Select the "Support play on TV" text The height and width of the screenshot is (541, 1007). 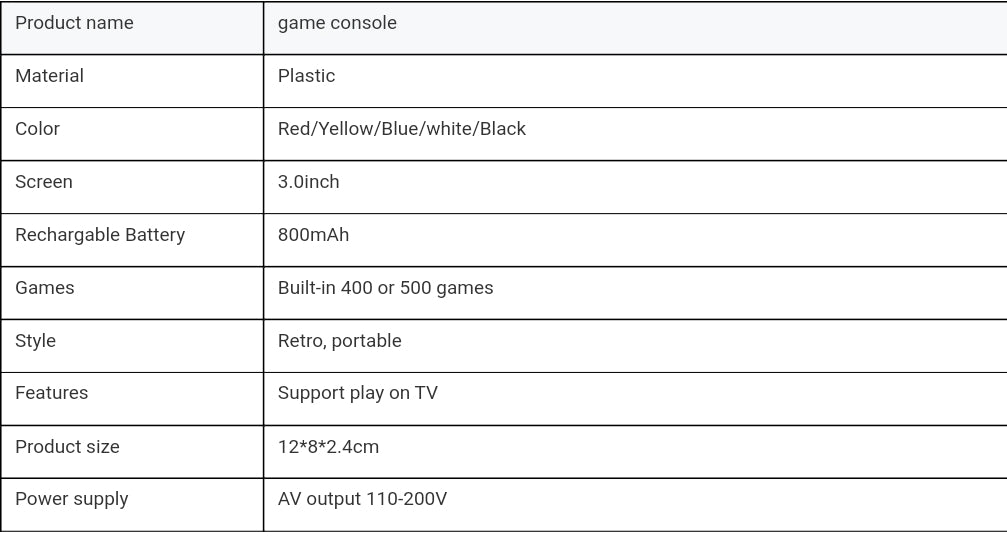coord(357,393)
